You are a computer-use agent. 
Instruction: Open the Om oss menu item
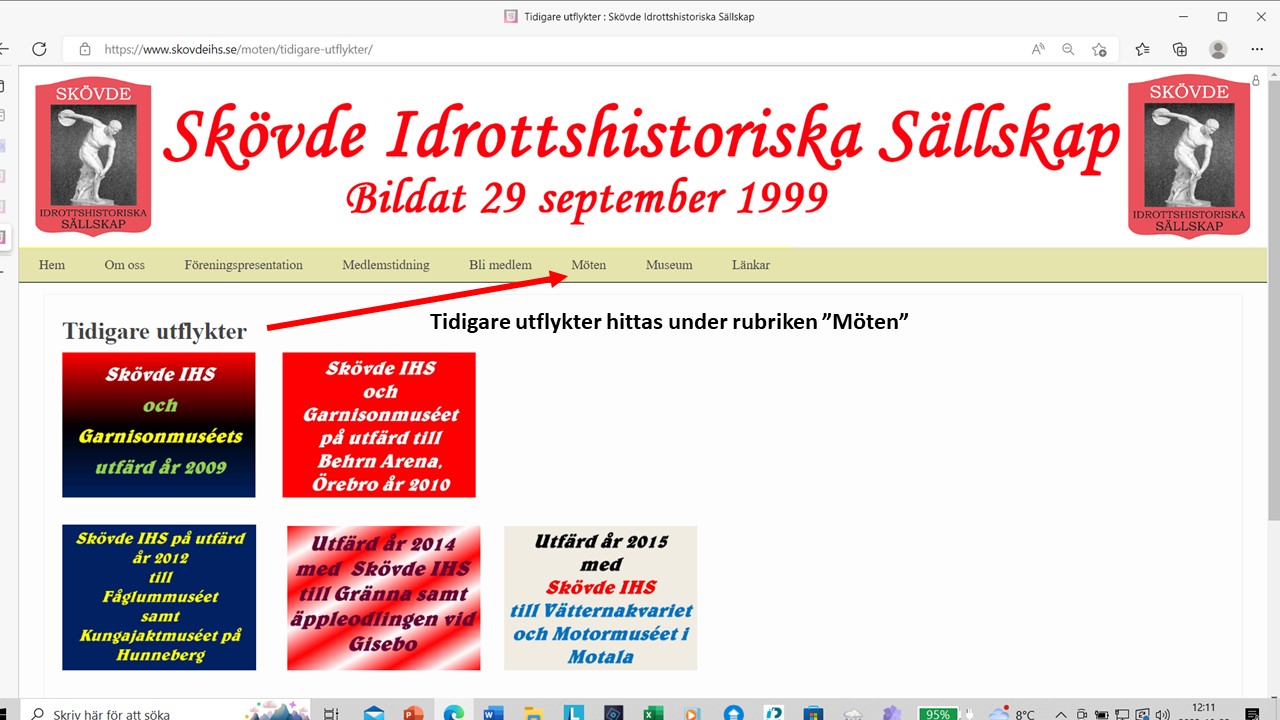click(124, 265)
